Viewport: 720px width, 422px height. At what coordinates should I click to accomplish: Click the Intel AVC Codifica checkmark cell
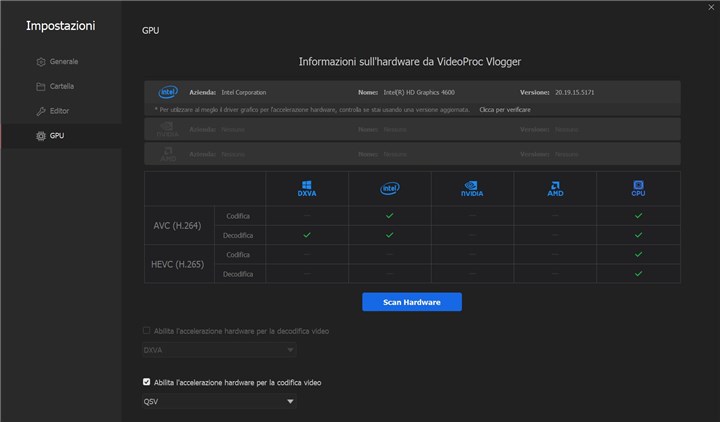pos(389,215)
